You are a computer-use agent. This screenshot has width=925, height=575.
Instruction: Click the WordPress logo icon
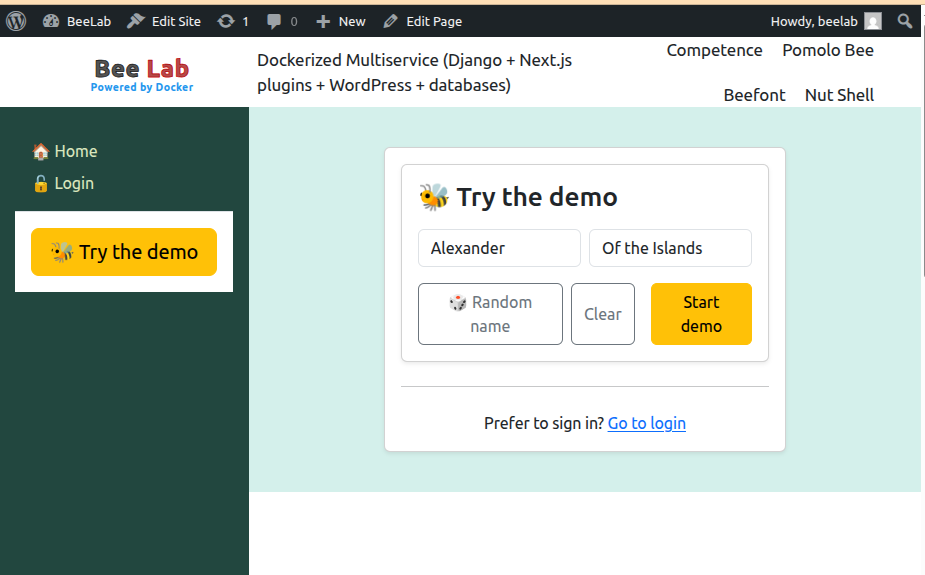pos(16,21)
